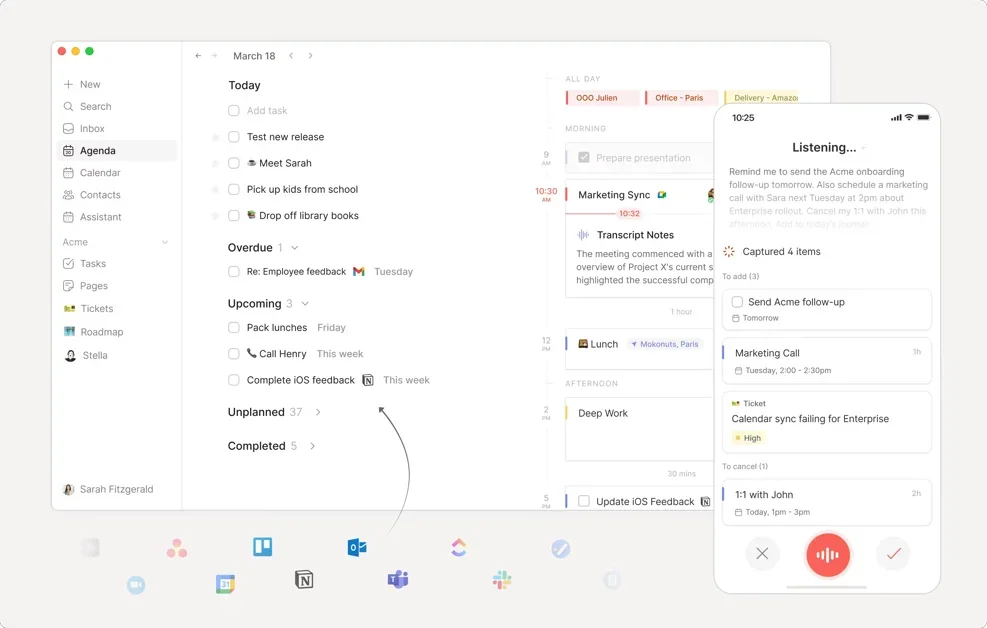The width and height of the screenshot is (987, 628).
Task: Click the Stella avatar icon
Action: [70, 356]
